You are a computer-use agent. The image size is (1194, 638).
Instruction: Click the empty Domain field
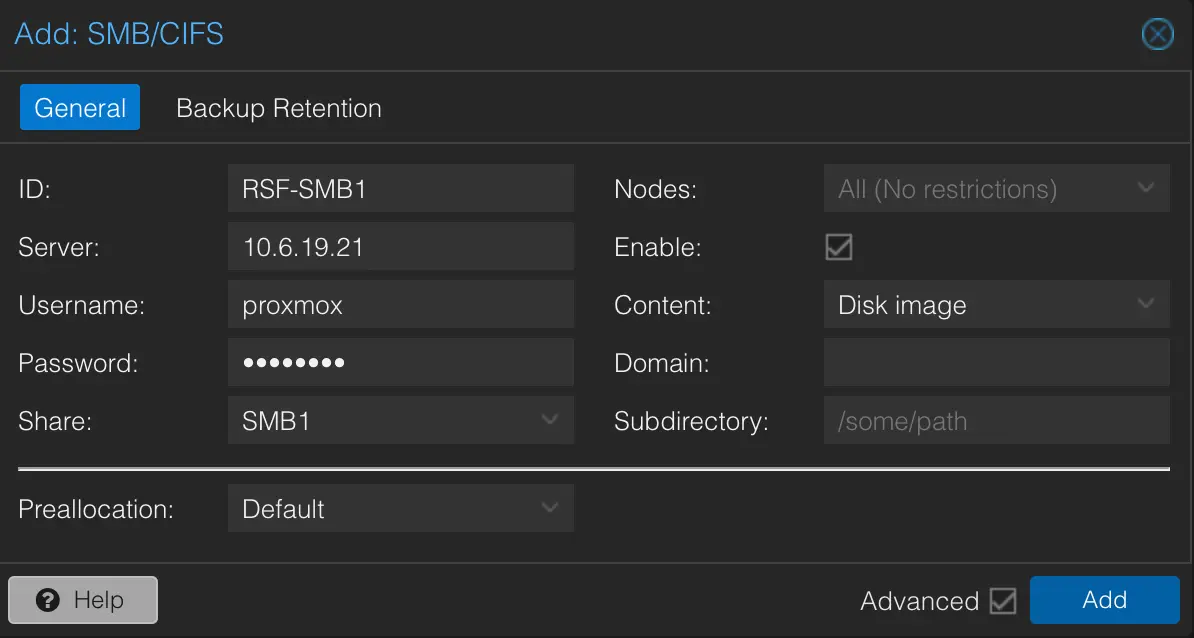click(x=996, y=362)
